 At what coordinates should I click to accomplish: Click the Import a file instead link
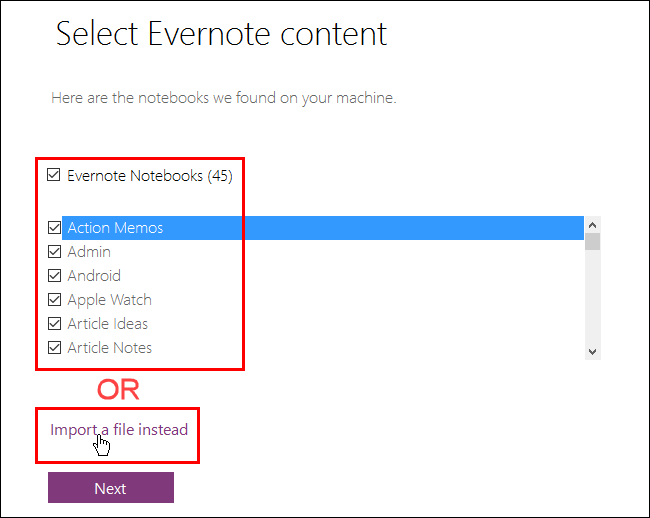pyautogui.click(x=119, y=430)
